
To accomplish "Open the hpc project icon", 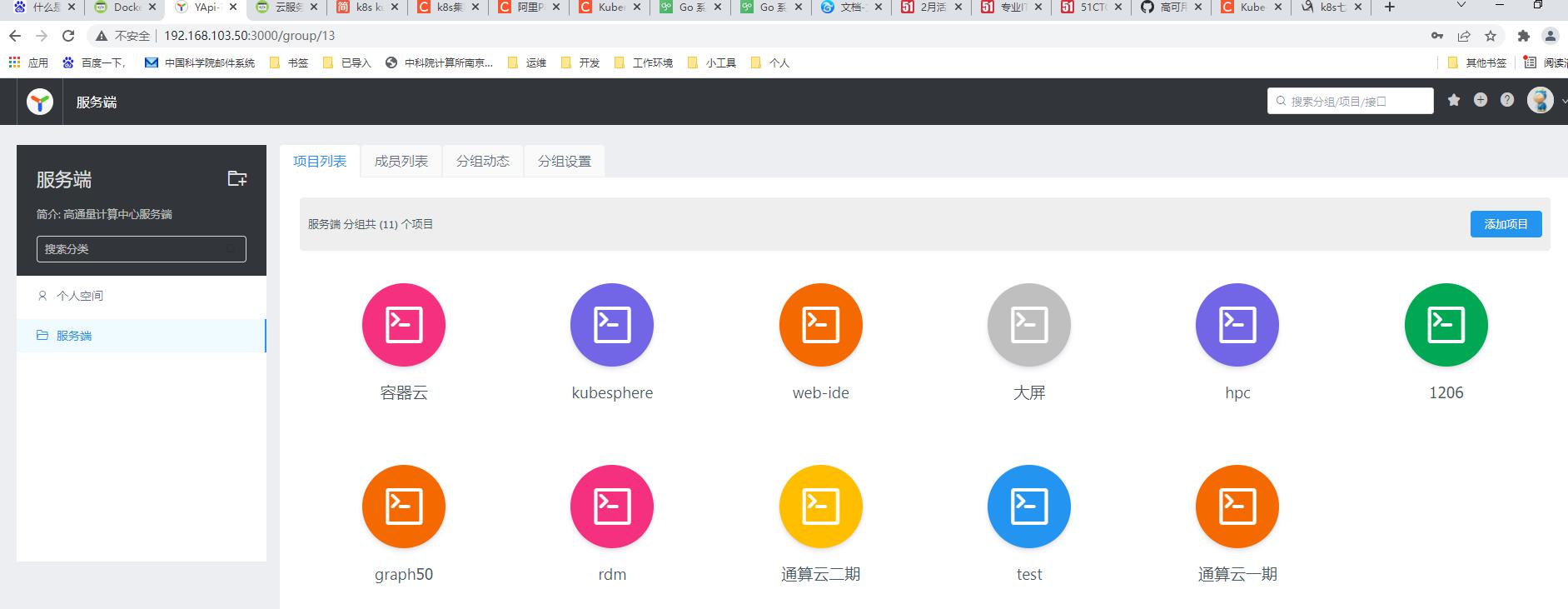I will click(x=1237, y=325).
